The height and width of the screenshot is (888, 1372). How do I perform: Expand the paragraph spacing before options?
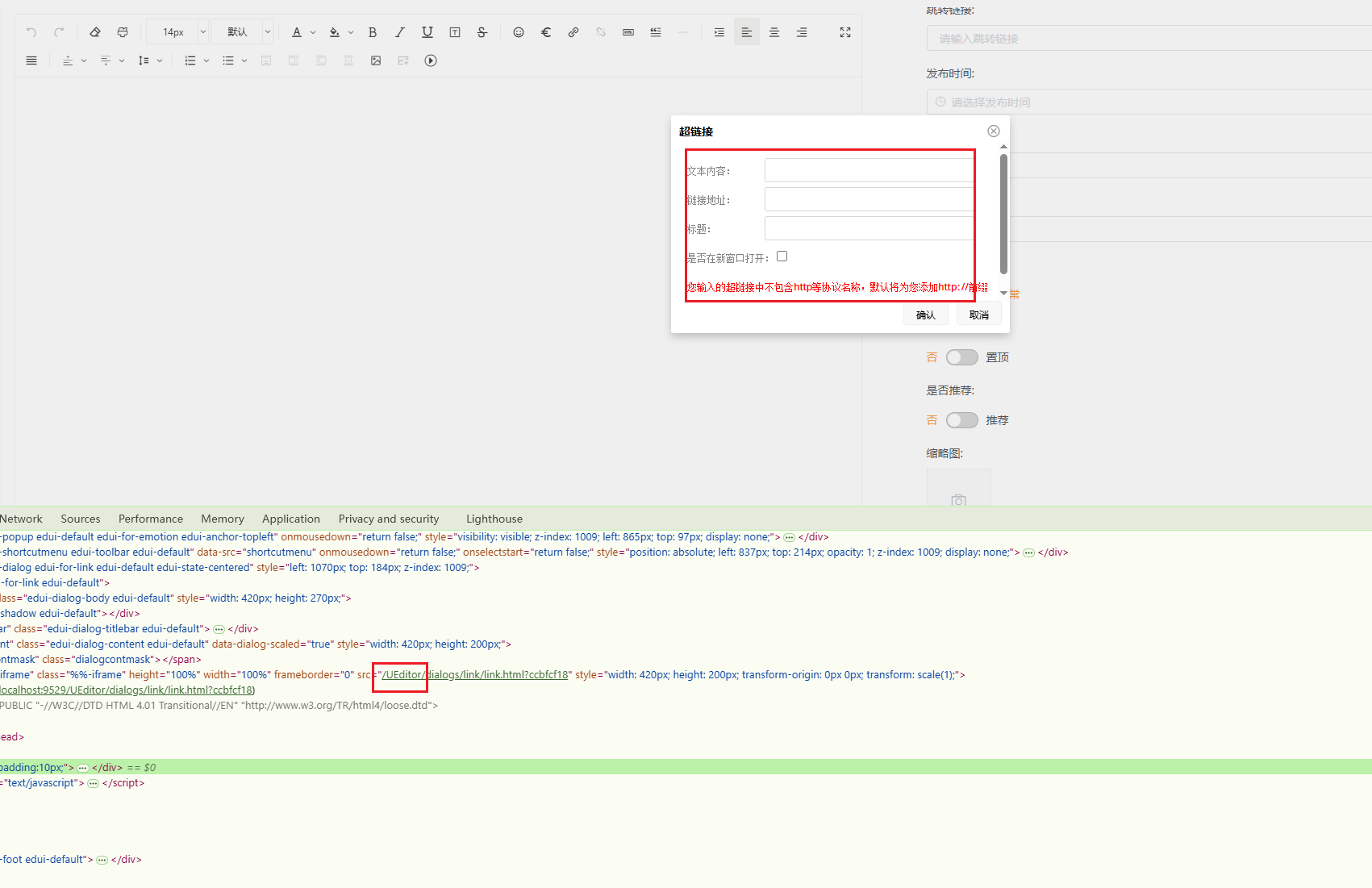84,60
